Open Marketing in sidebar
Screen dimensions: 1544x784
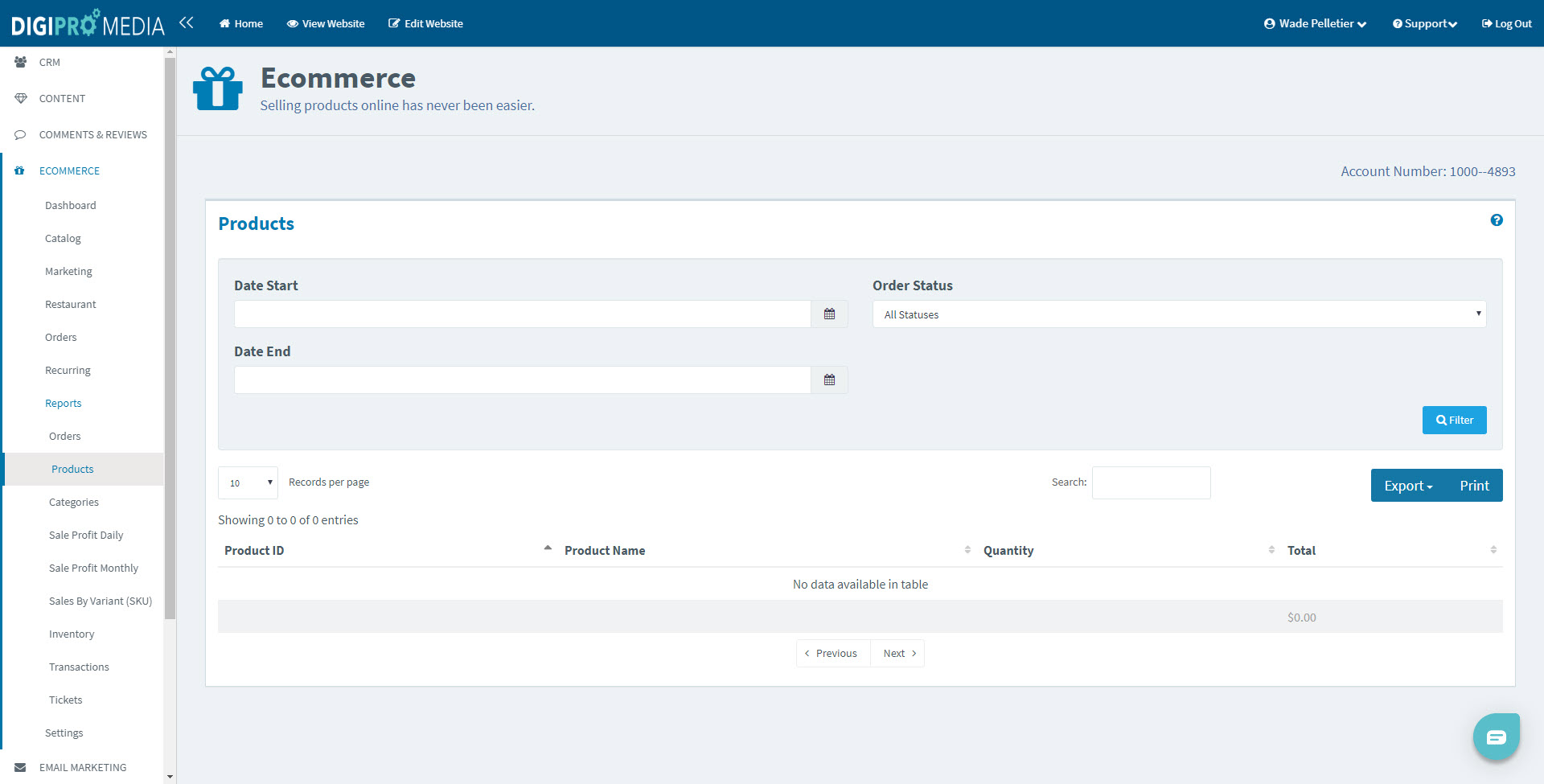pyautogui.click(x=68, y=272)
